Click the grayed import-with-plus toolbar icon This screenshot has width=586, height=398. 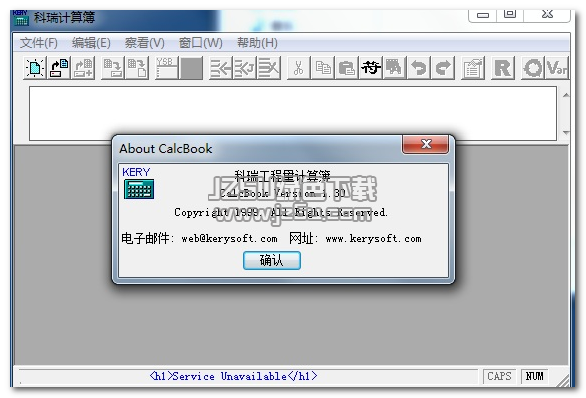83,68
